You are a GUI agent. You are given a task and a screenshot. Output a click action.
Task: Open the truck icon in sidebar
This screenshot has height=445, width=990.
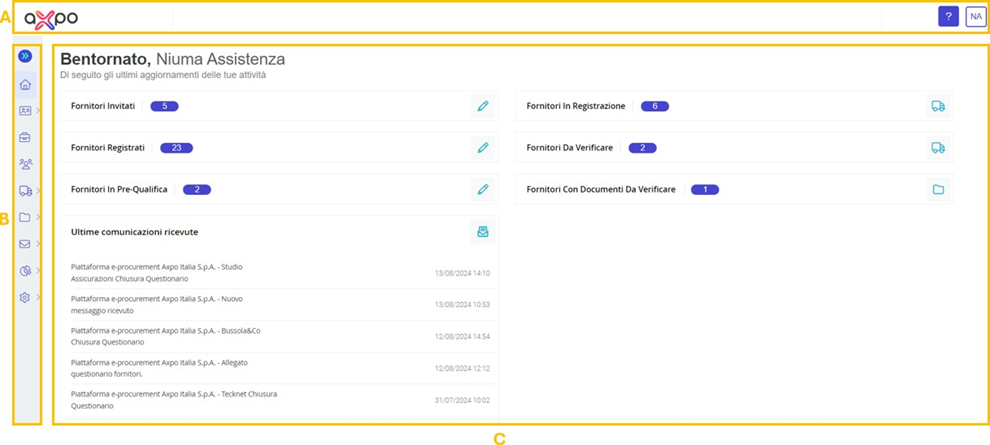(x=25, y=191)
